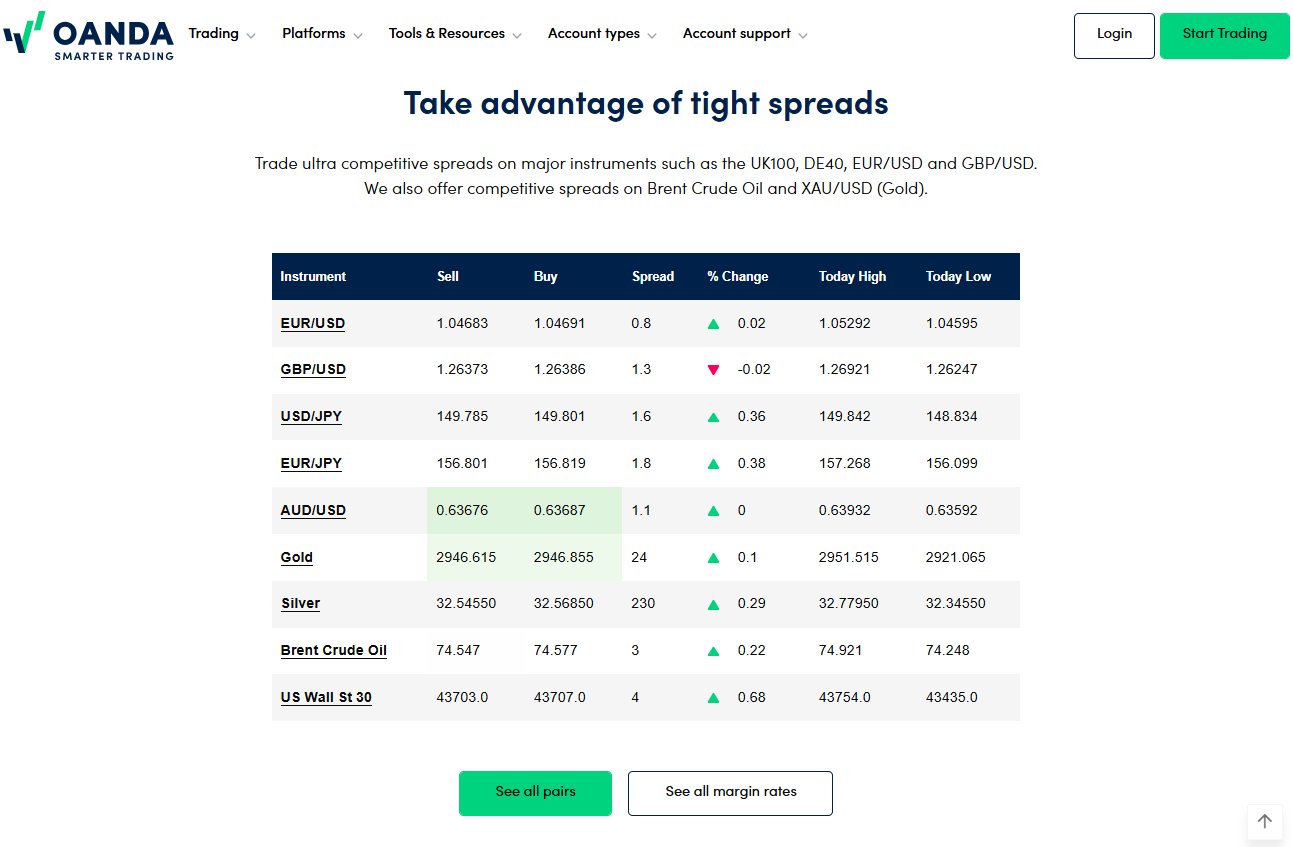Open the EUR/JPY instrument link
The height and width of the screenshot is (847, 1294).
(311, 464)
